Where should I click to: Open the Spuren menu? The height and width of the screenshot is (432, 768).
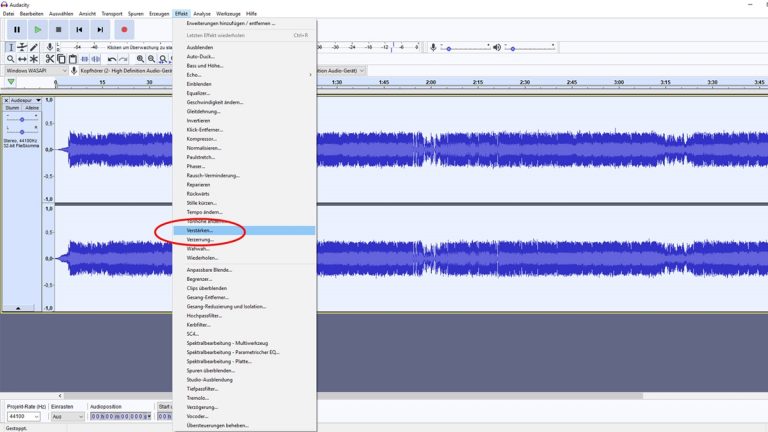point(136,14)
